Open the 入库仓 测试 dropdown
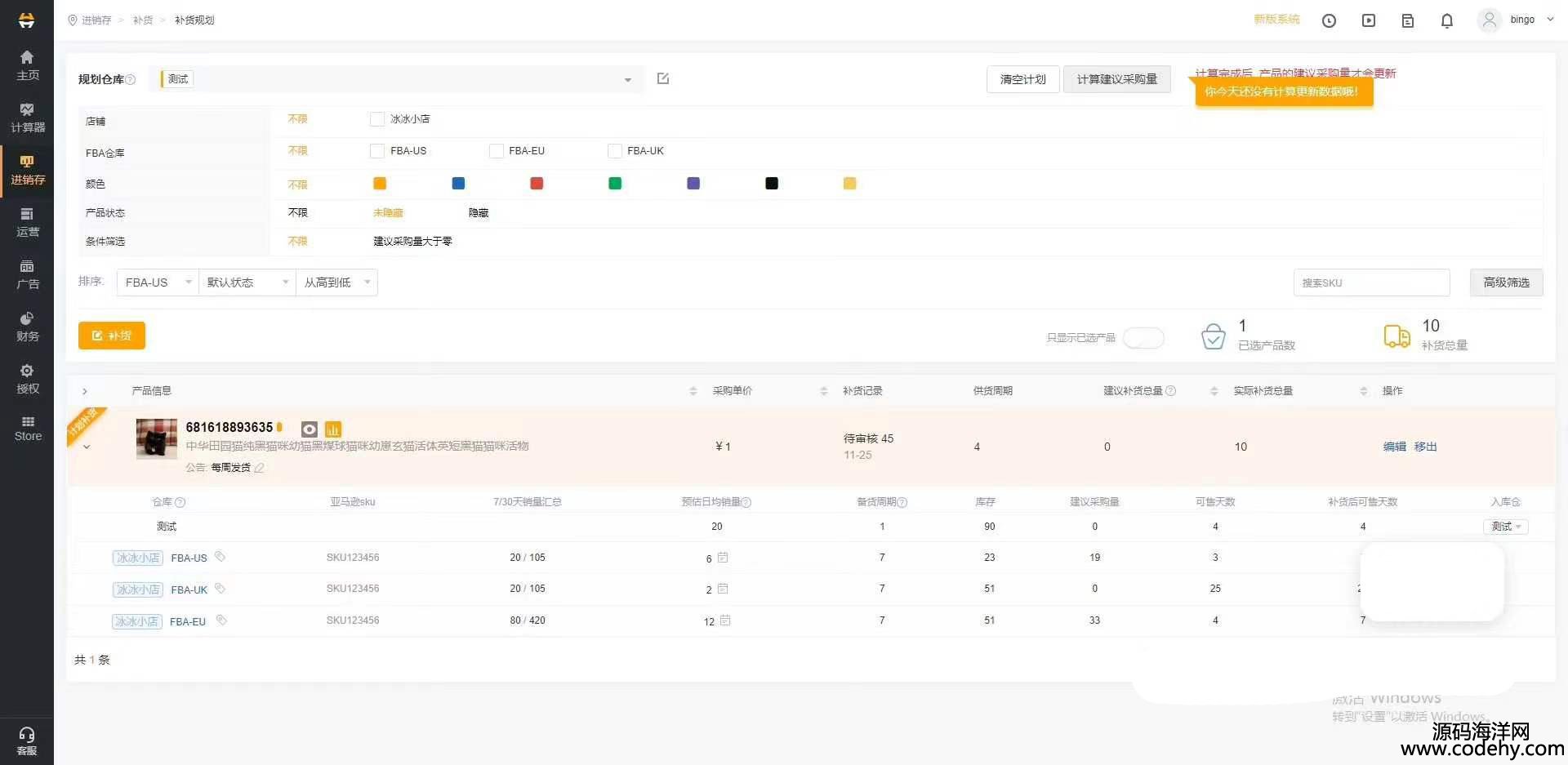 click(x=1506, y=527)
